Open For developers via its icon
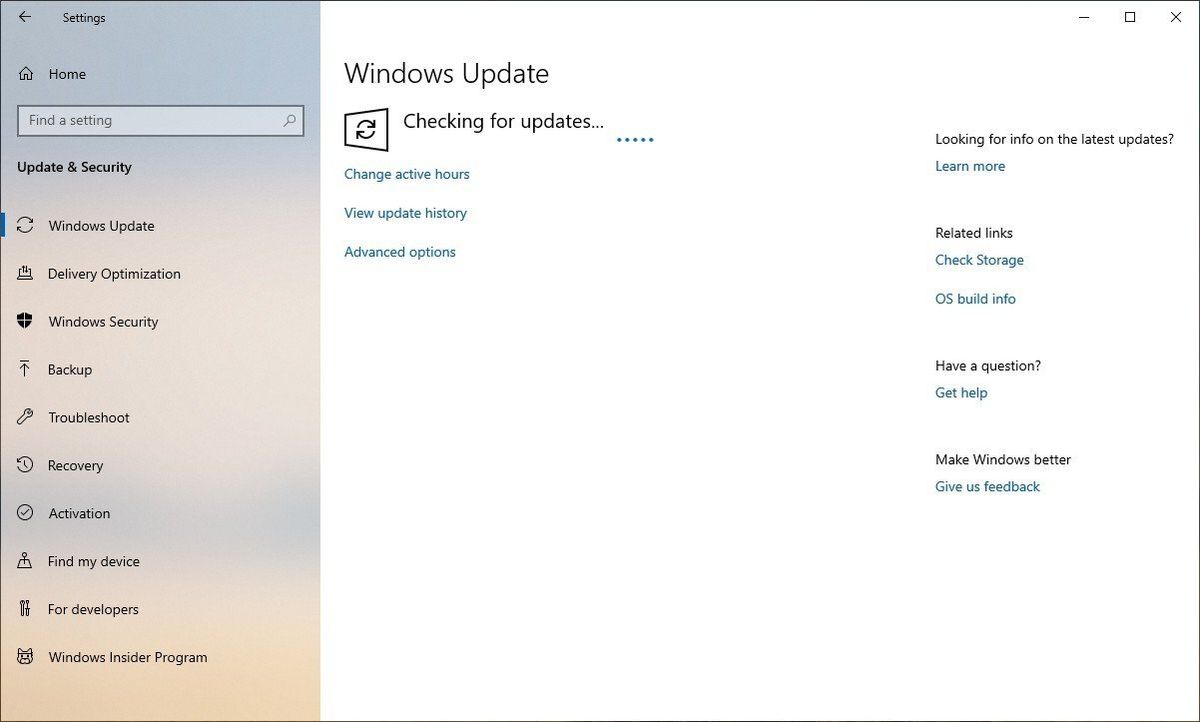1200x722 pixels. point(25,609)
